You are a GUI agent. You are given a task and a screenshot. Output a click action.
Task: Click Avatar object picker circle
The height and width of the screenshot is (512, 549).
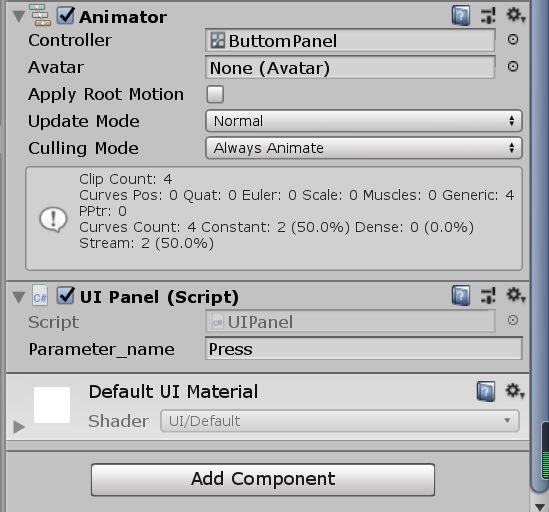[x=513, y=67]
